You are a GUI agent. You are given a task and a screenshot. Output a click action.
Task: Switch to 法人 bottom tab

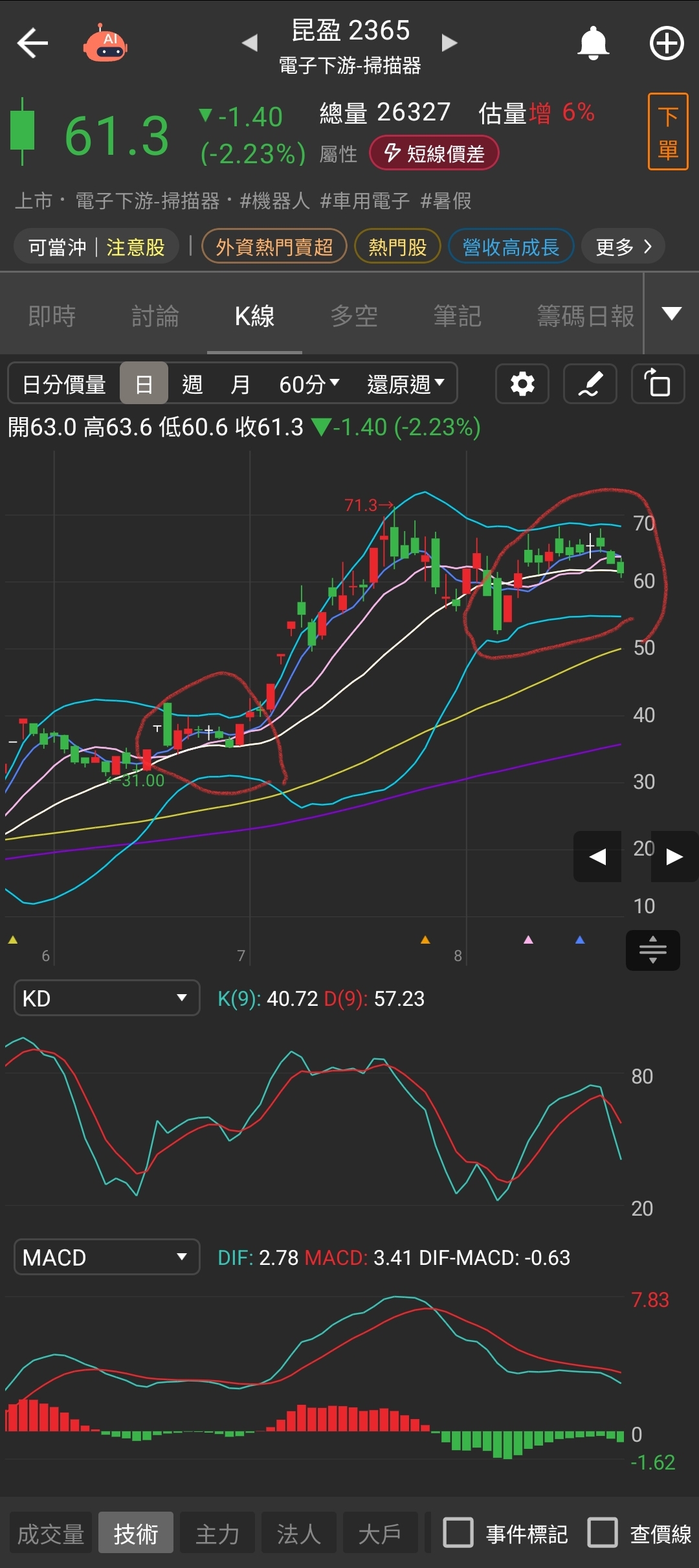pos(299,1533)
